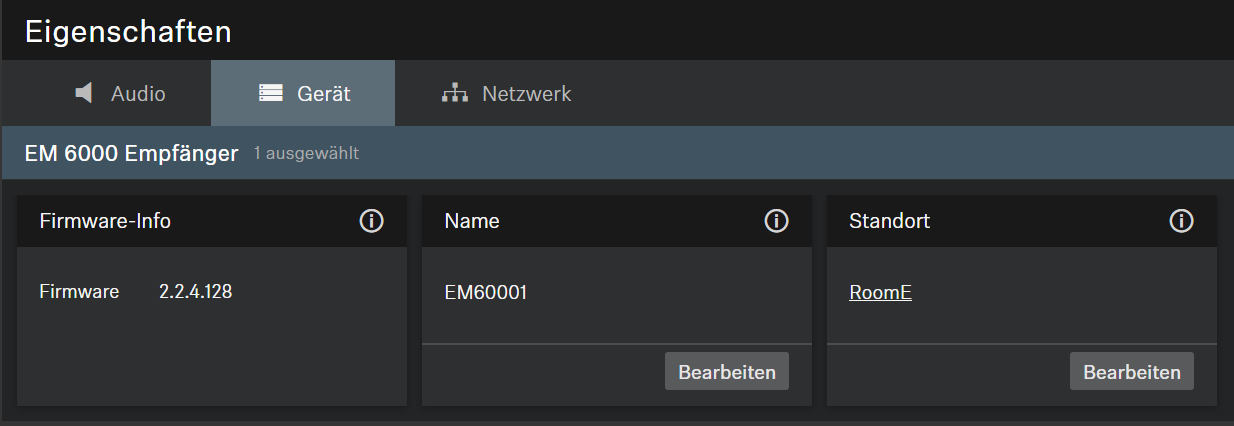Show info for the Standort card
The width and height of the screenshot is (1234, 426).
coord(1181,221)
